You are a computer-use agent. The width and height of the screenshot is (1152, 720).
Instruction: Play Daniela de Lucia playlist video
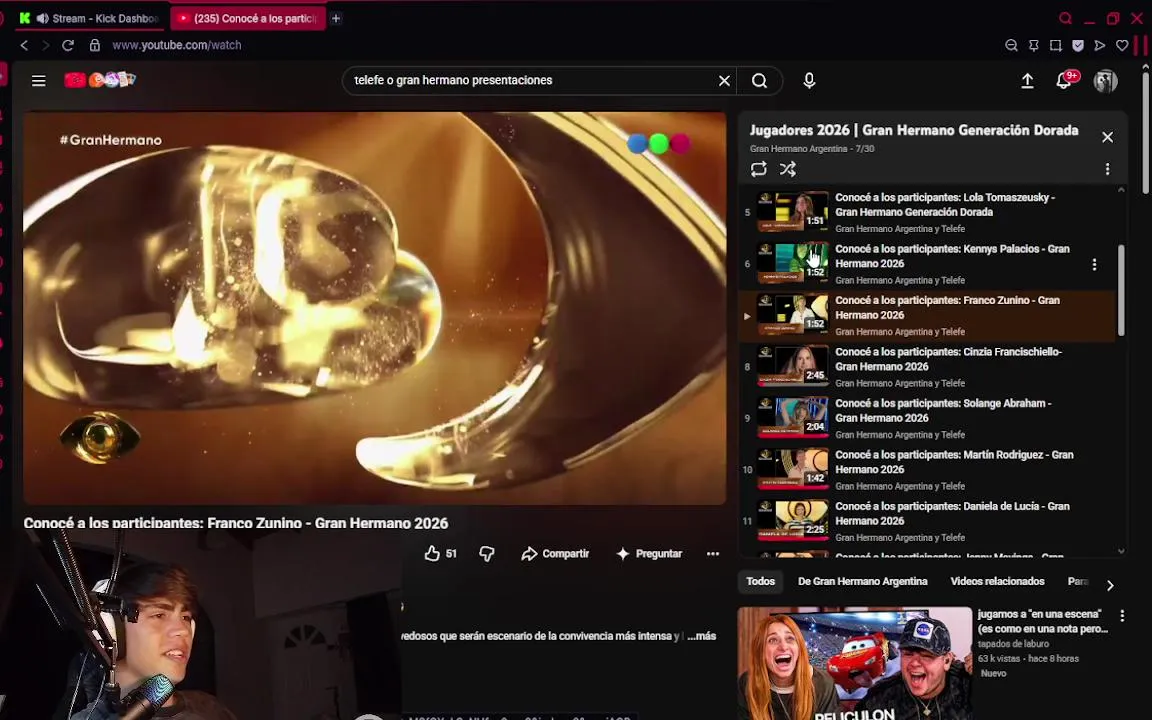coord(929,521)
